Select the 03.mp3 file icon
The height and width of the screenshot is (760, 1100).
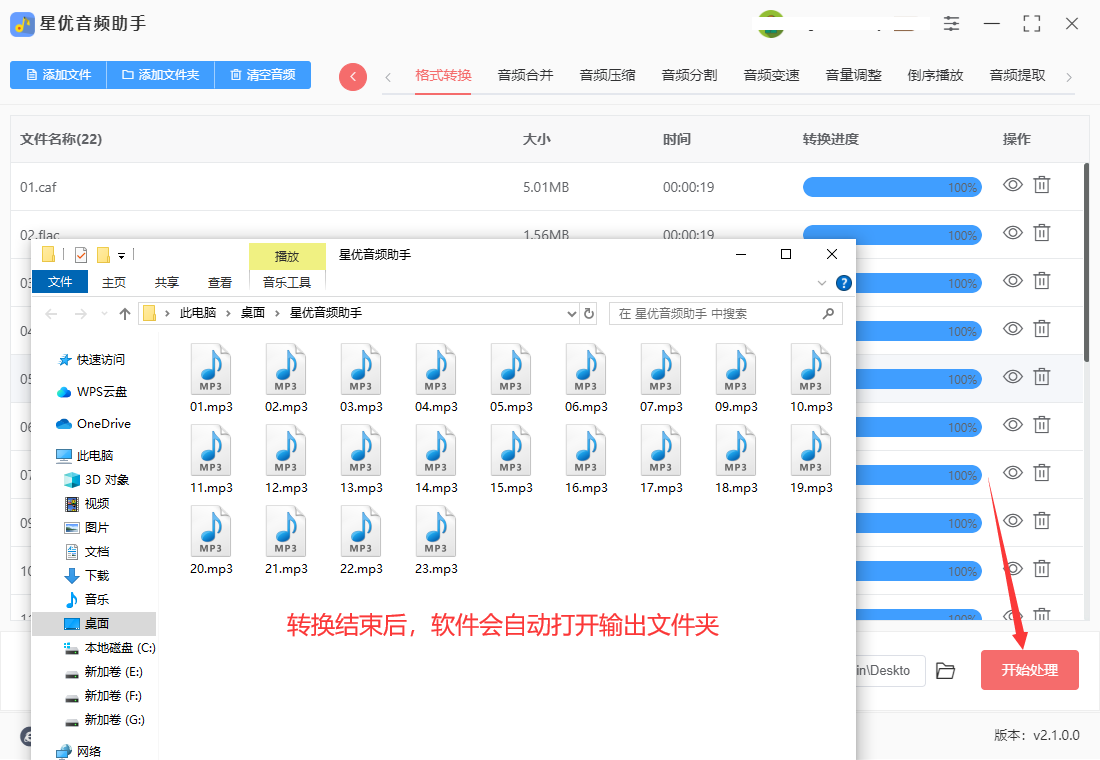click(x=361, y=370)
